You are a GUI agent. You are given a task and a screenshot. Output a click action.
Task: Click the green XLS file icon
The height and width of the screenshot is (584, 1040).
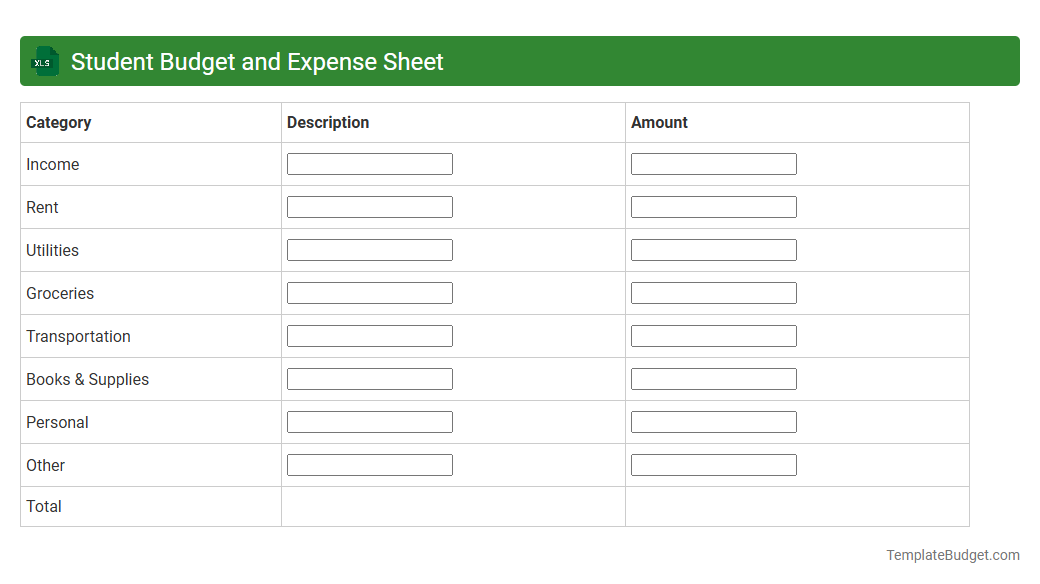pos(44,61)
